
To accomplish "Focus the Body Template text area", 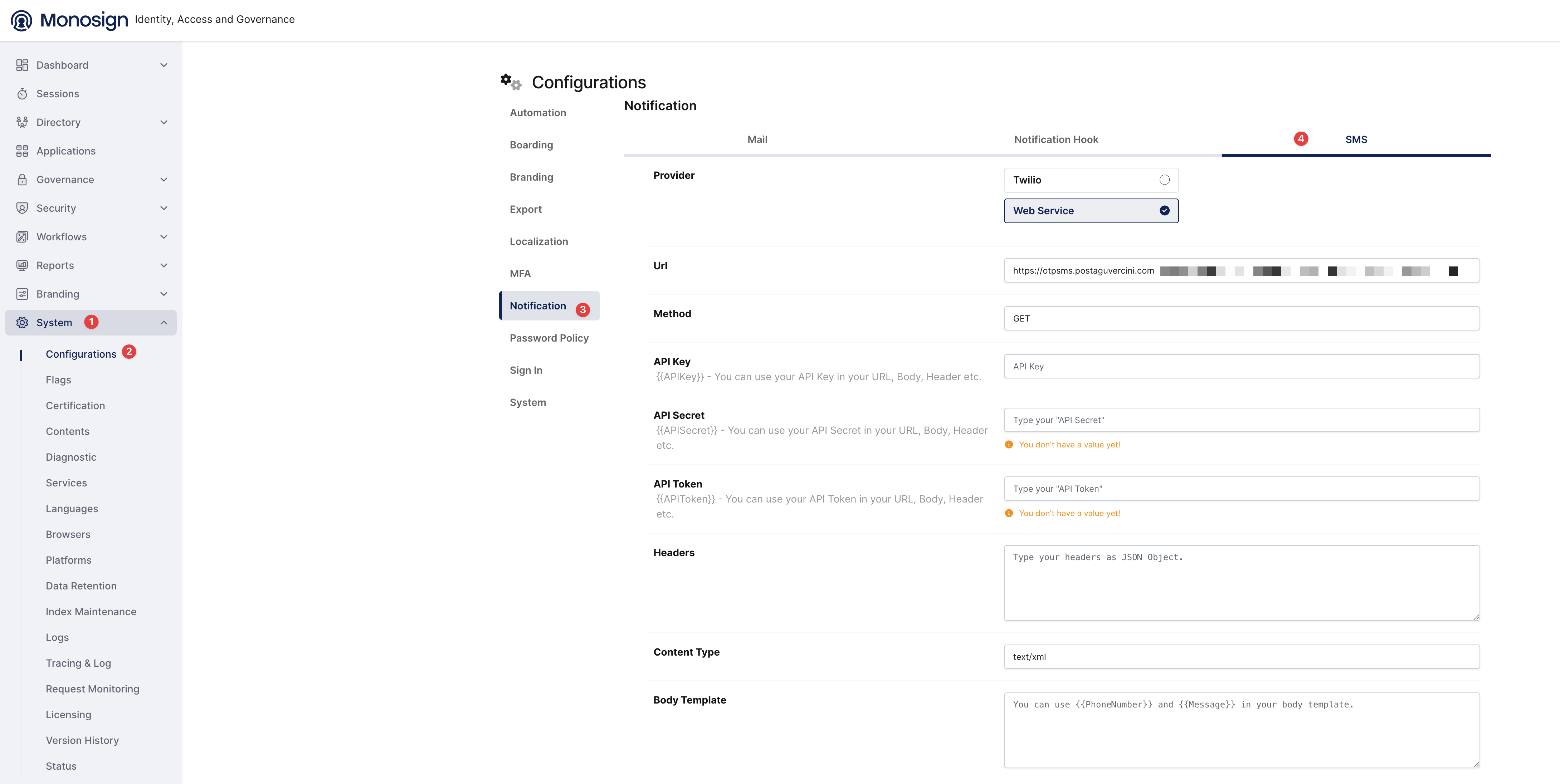I will 1242,730.
